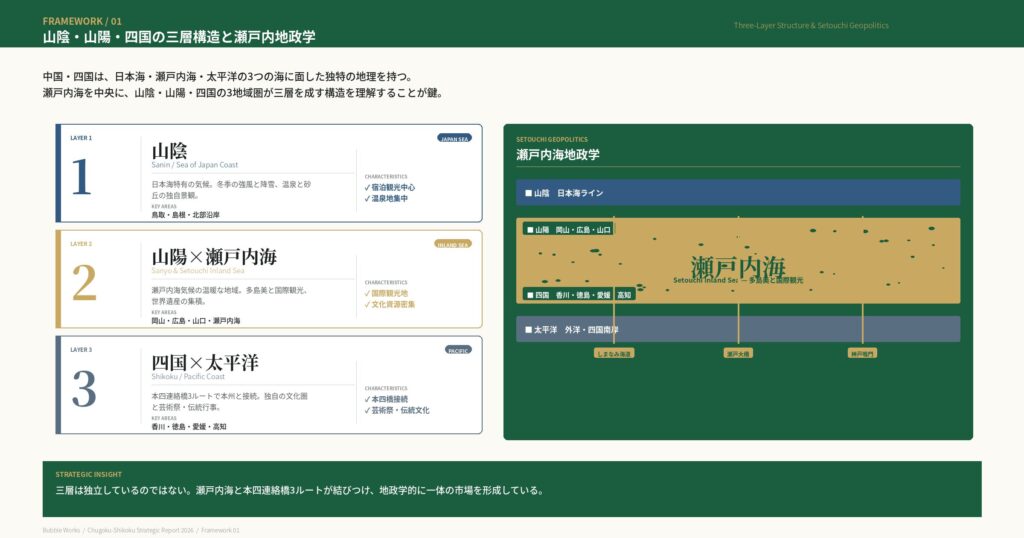Click the 国際観光地 check item
The image size is (1024, 538).
(x=386, y=293)
